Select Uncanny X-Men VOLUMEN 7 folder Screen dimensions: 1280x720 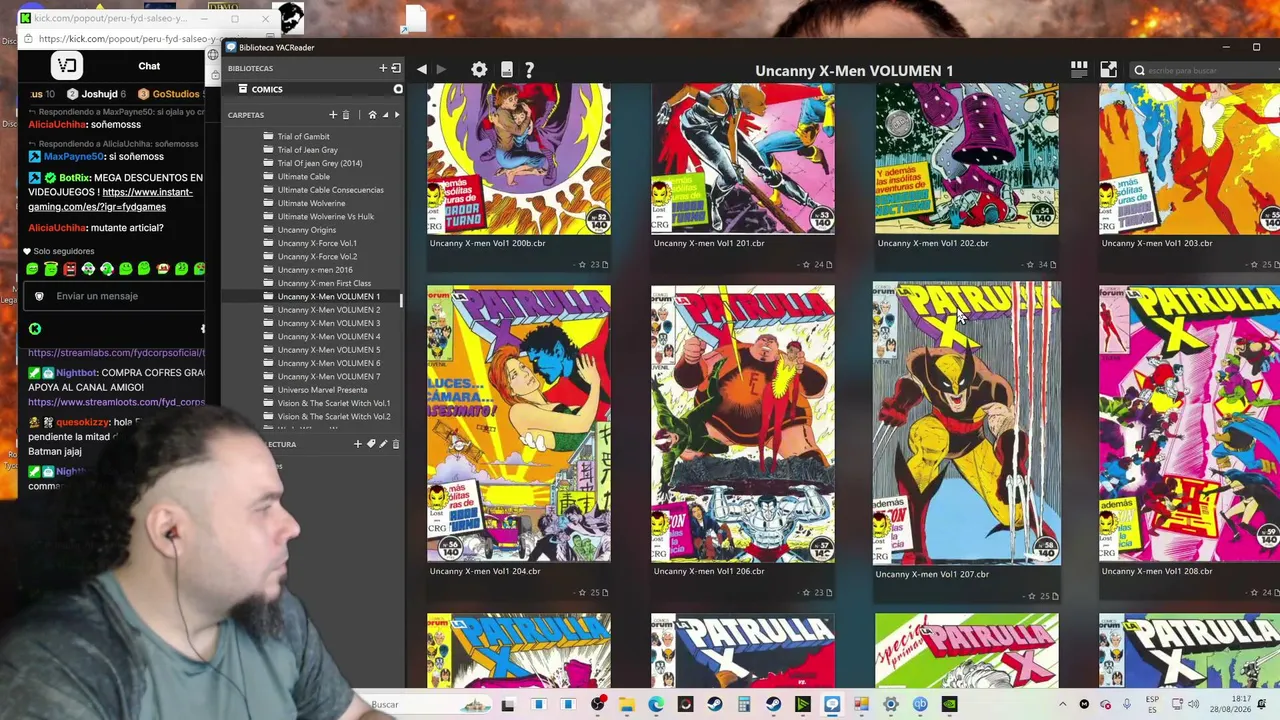click(x=328, y=376)
